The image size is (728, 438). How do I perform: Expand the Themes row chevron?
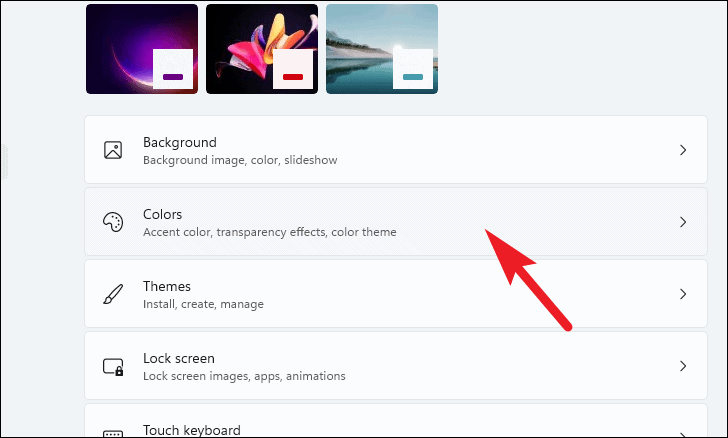pyautogui.click(x=683, y=294)
